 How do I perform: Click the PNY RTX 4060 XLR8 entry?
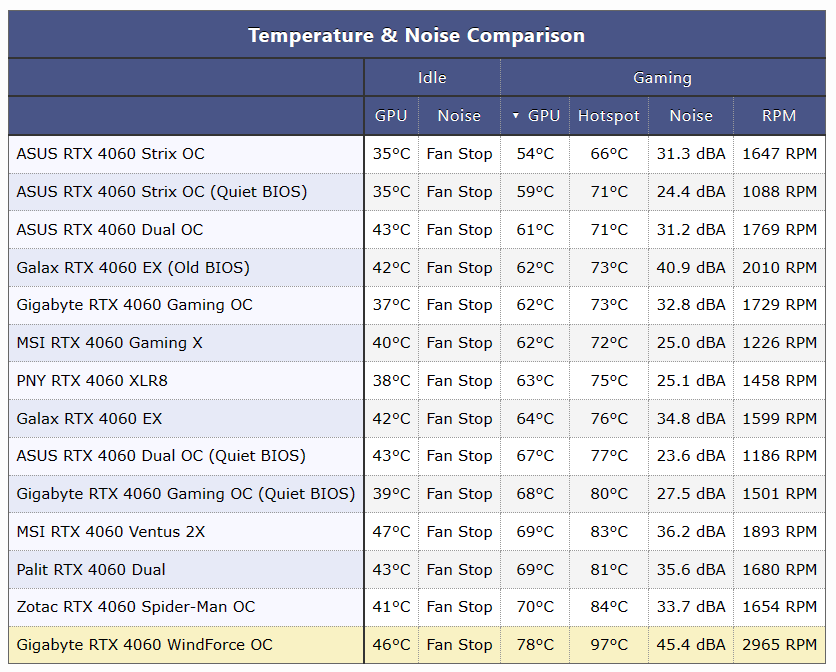(92, 381)
